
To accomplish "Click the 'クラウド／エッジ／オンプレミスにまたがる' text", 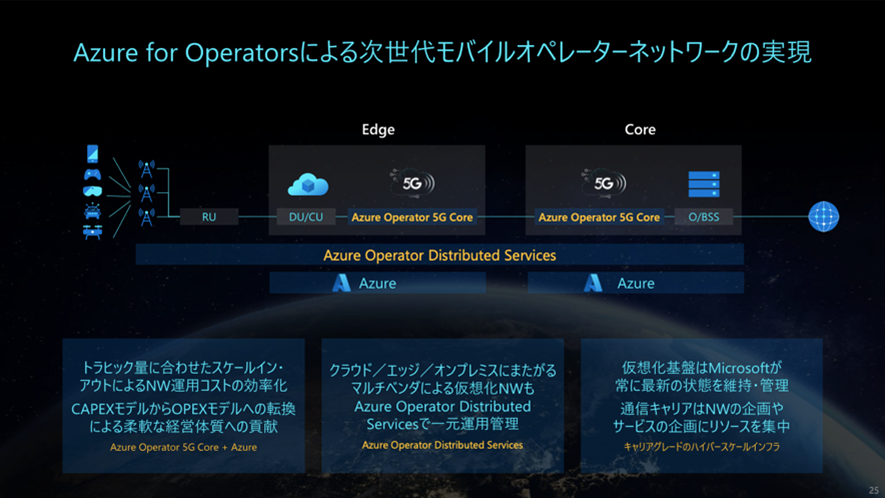I will (x=442, y=370).
